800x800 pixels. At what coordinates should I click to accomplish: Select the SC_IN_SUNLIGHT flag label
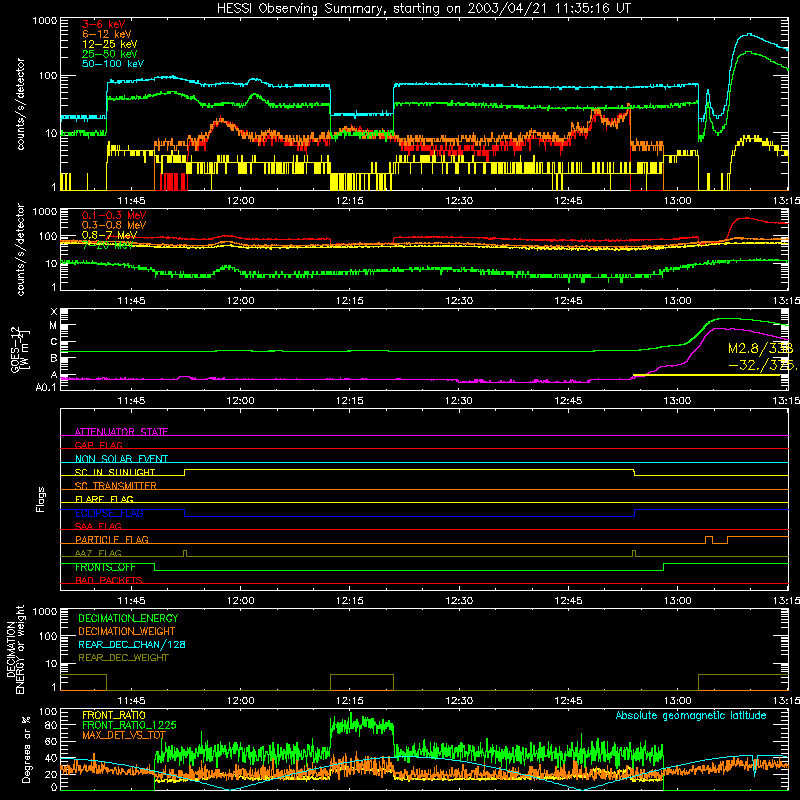(x=115, y=472)
